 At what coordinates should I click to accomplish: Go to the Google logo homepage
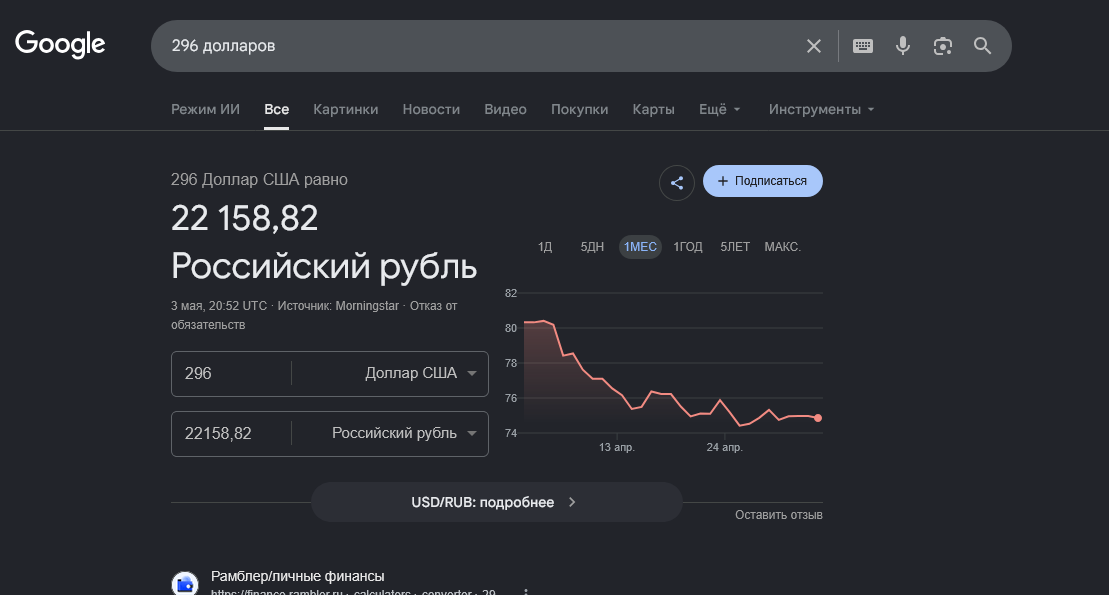60,44
